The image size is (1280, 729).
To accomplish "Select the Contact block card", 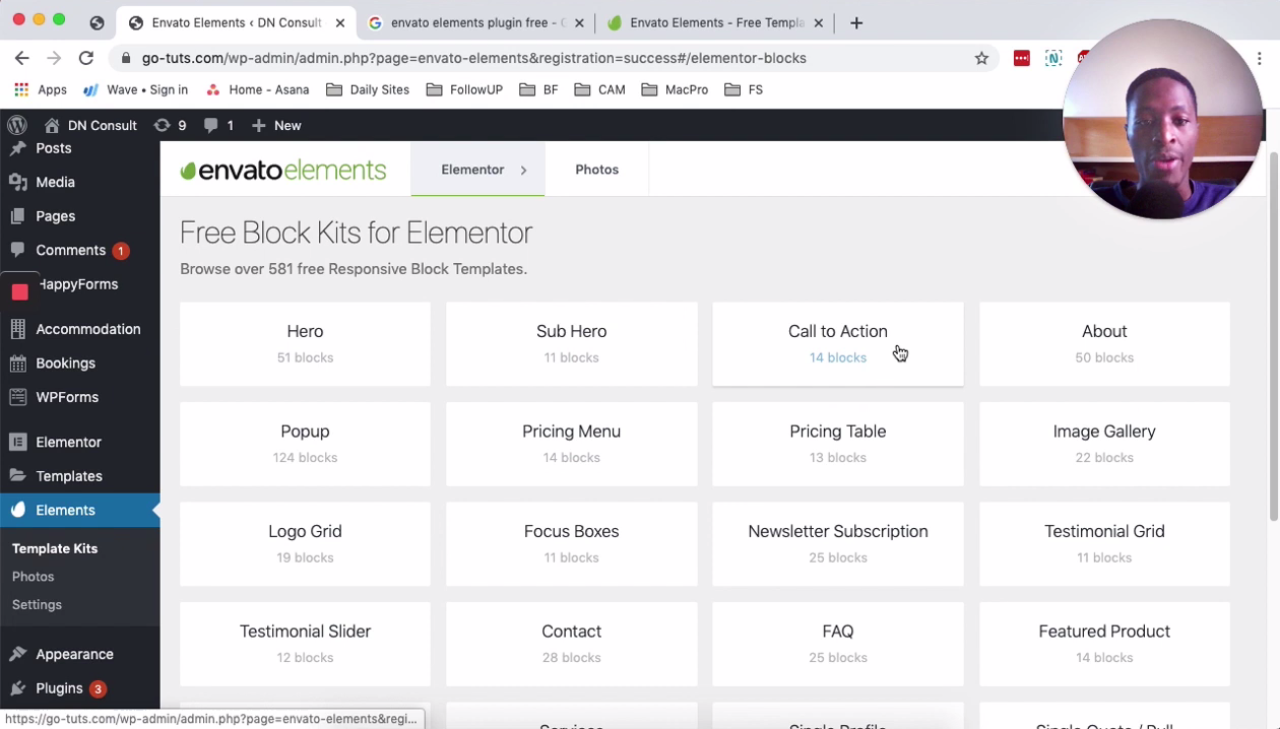I will (x=572, y=644).
